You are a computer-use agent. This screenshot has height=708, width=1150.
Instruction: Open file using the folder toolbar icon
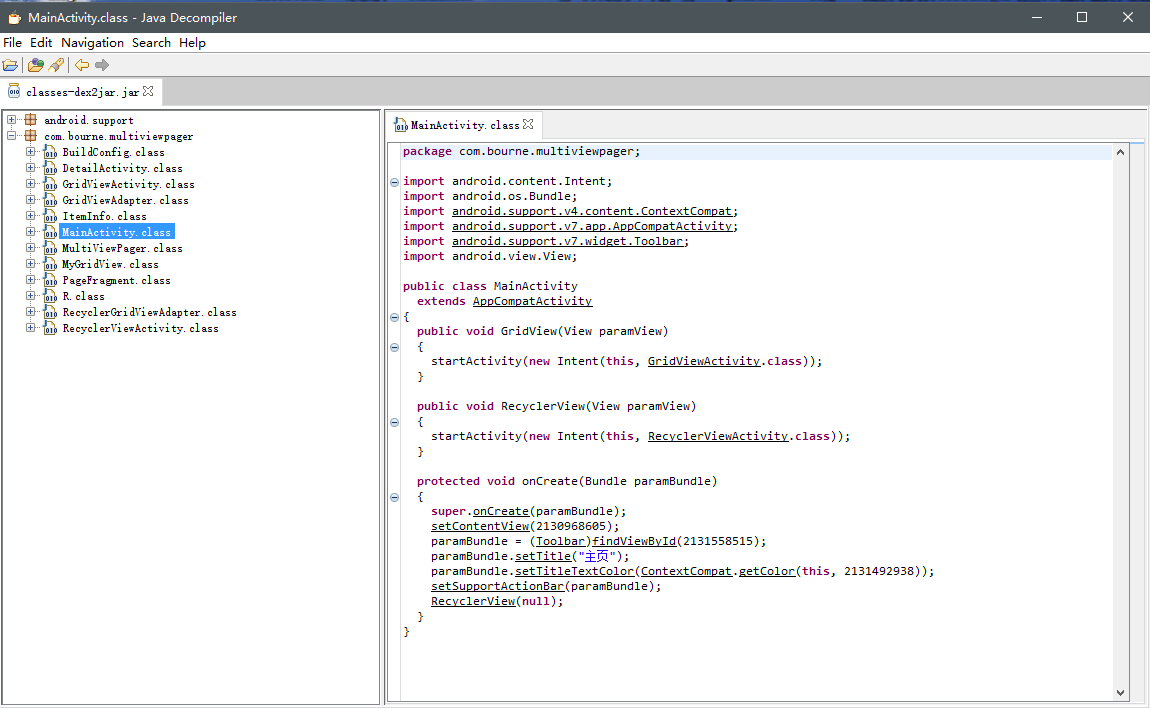10,65
